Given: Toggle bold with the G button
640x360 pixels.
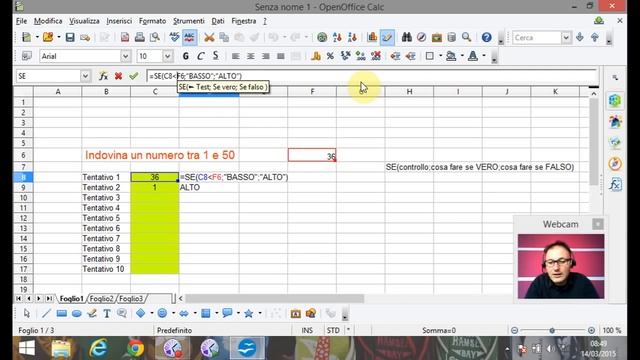Looking at the screenshot, I should point(186,56).
